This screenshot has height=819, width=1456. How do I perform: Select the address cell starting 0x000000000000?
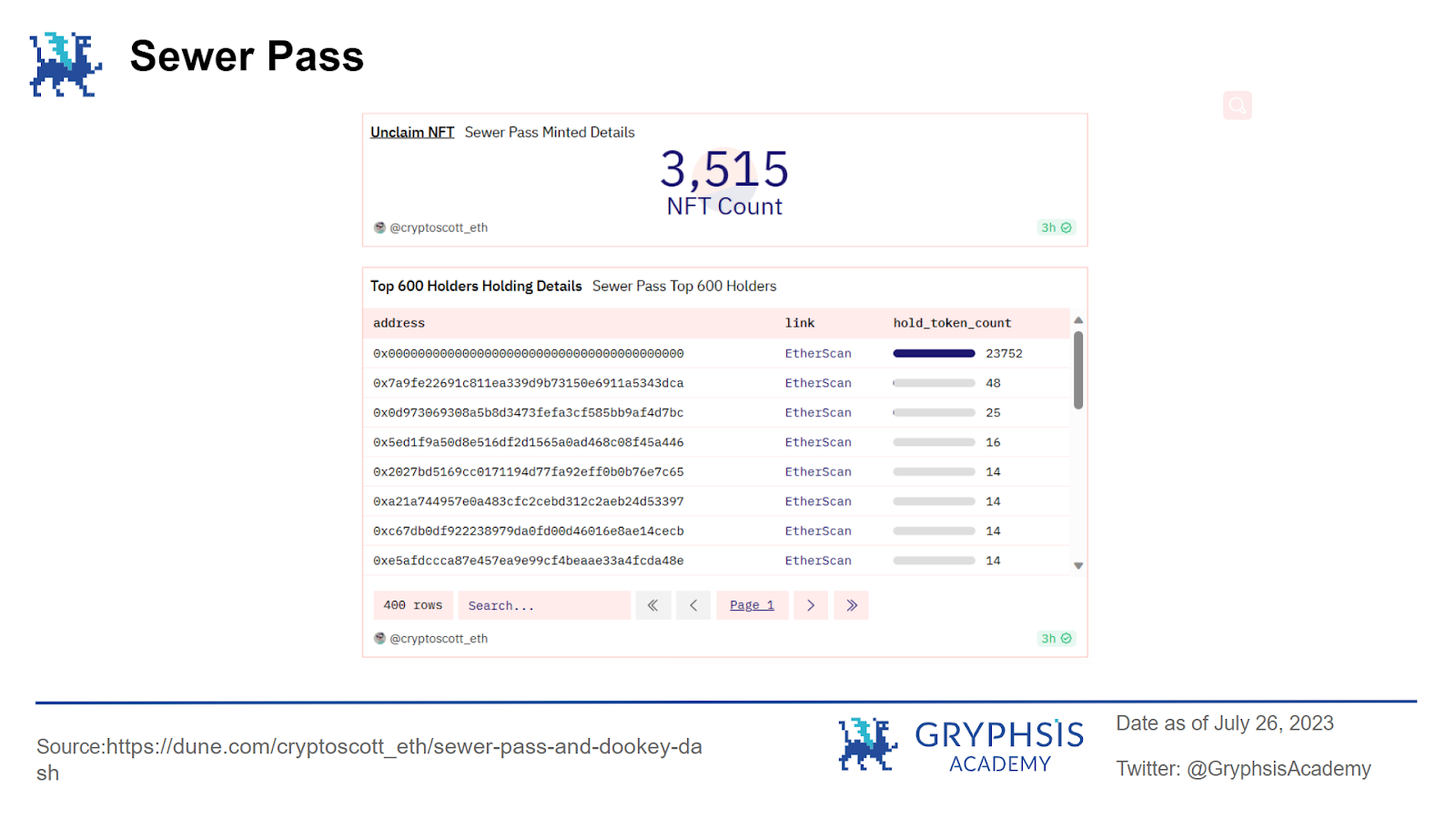[x=528, y=353]
